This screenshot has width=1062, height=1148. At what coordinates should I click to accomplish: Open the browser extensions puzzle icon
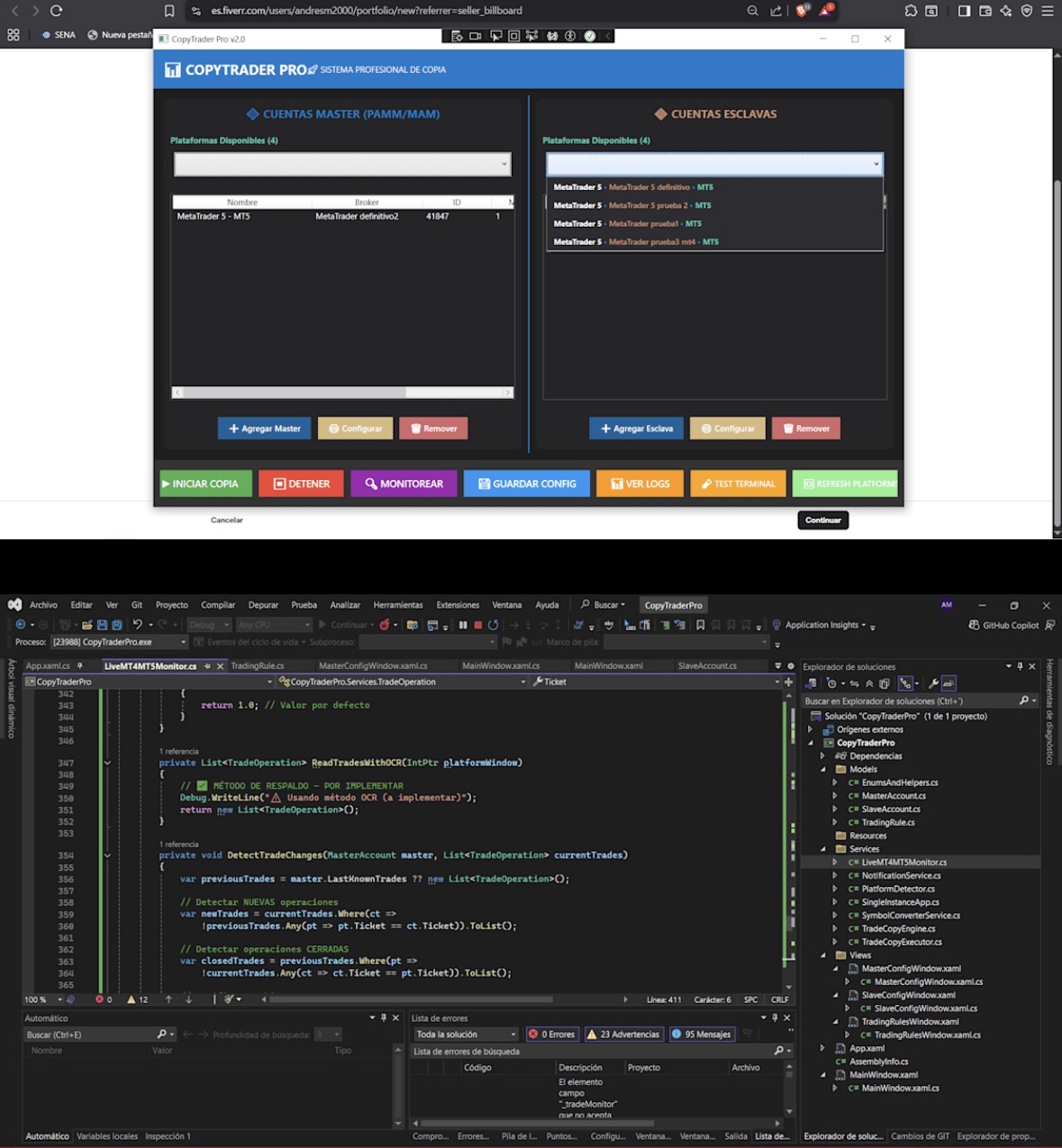911,11
